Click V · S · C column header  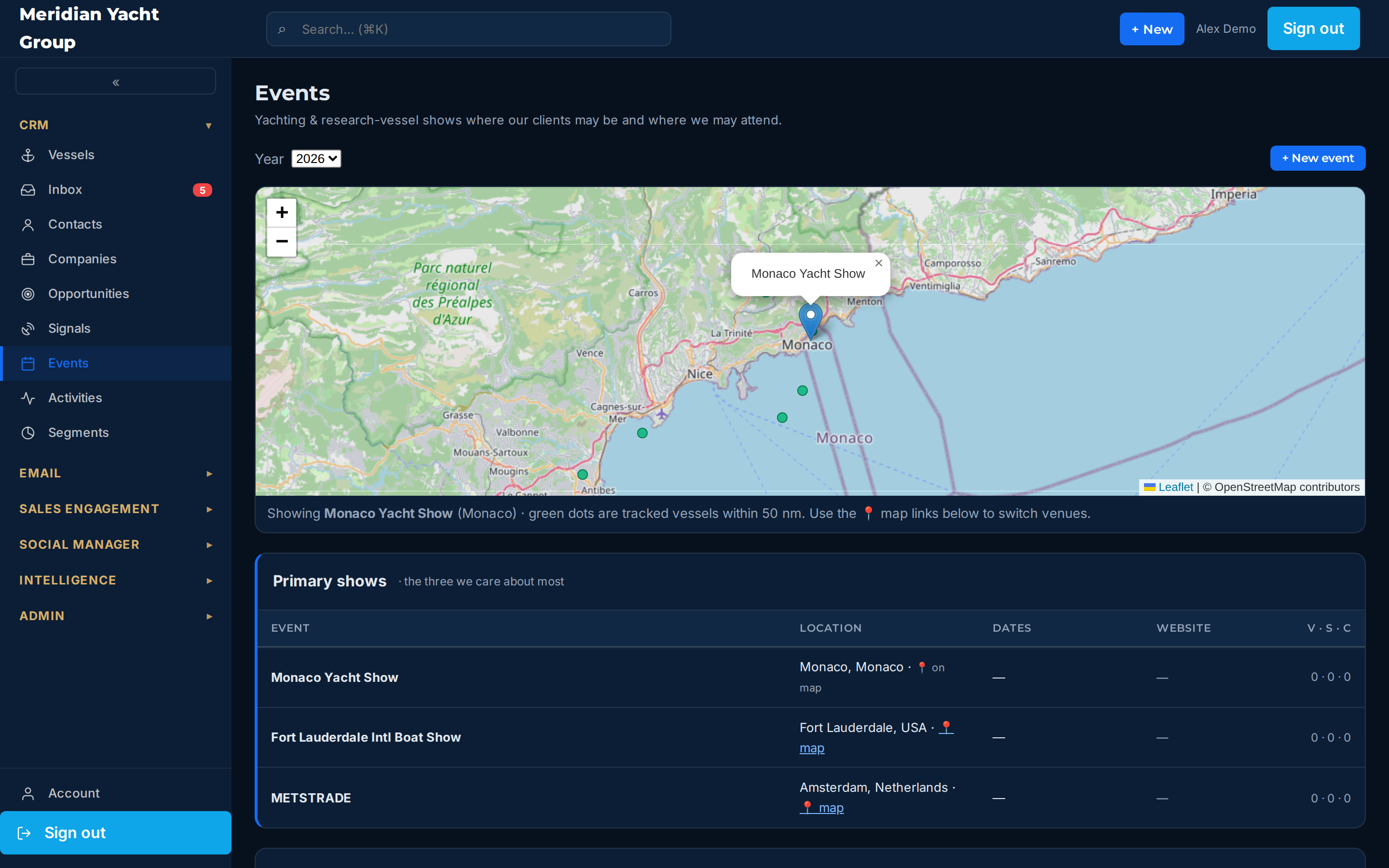point(1329,628)
